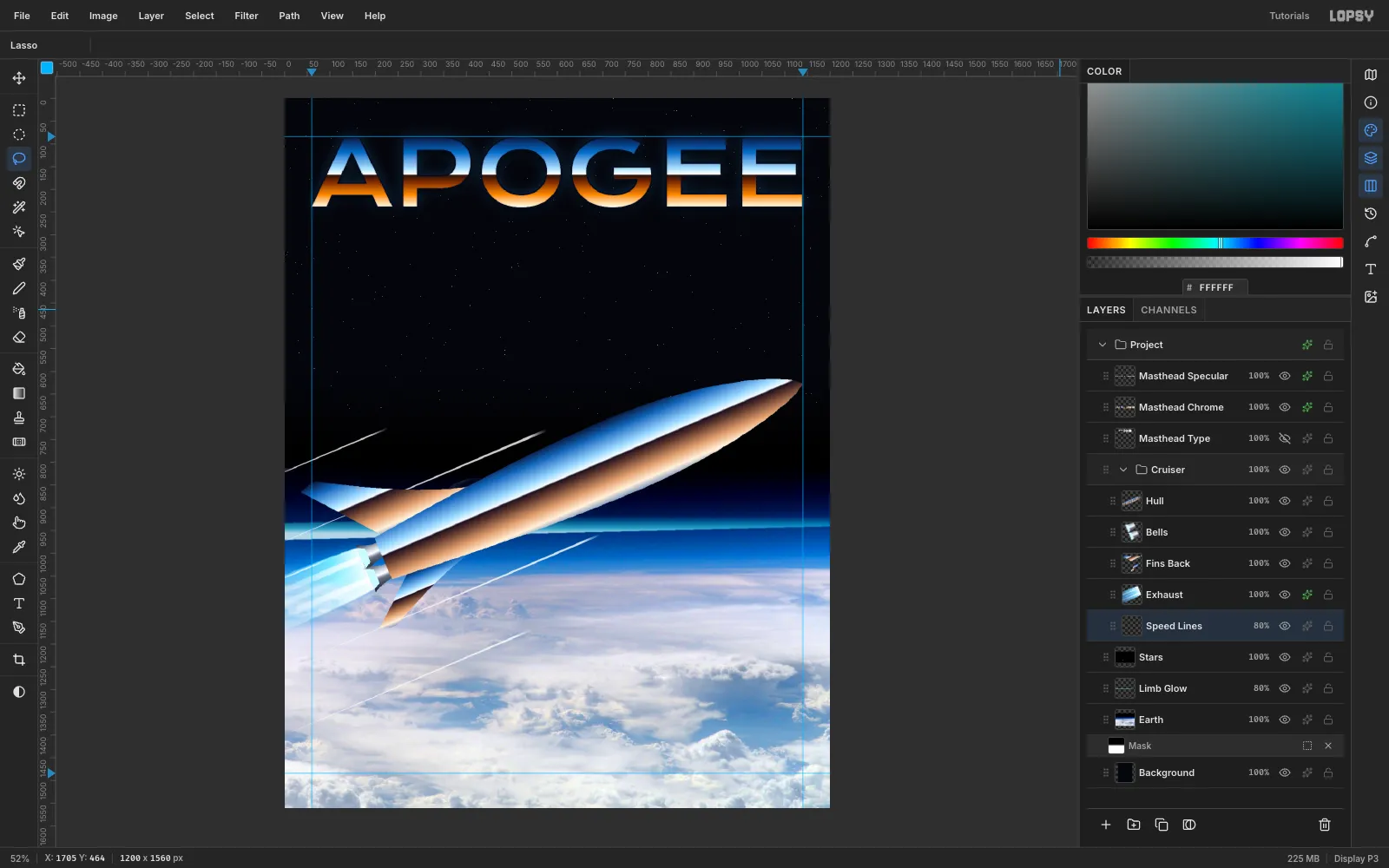Select the Bells layer
1389x868 pixels.
[1215, 532]
